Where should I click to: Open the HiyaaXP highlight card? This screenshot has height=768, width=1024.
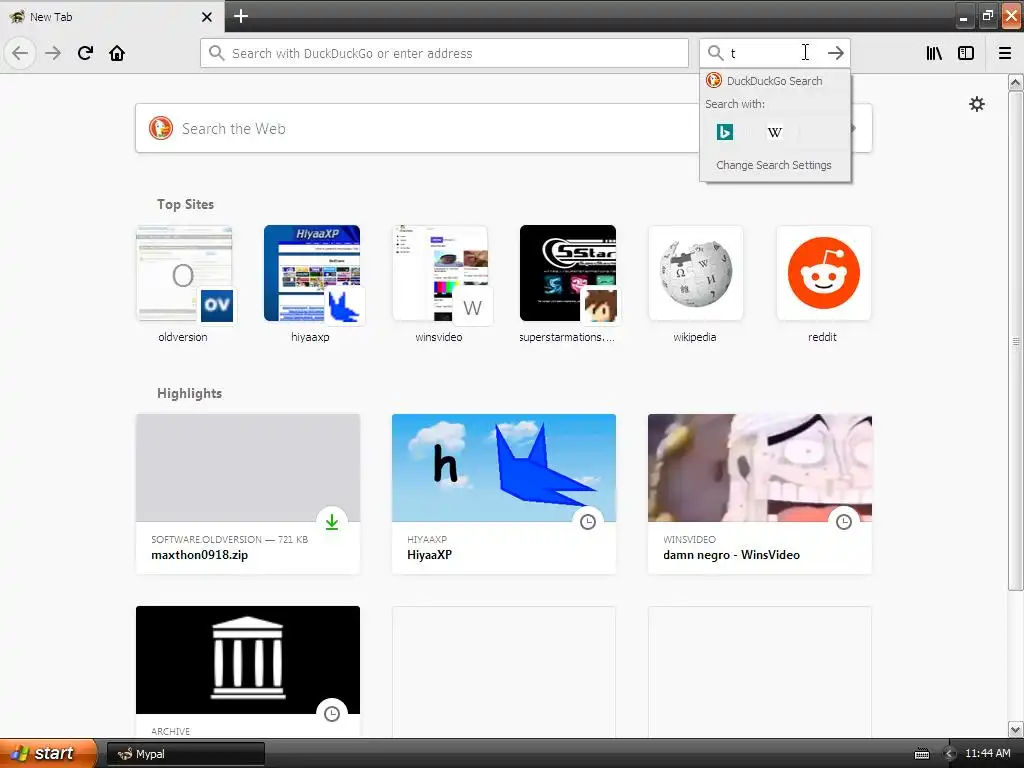(504, 494)
